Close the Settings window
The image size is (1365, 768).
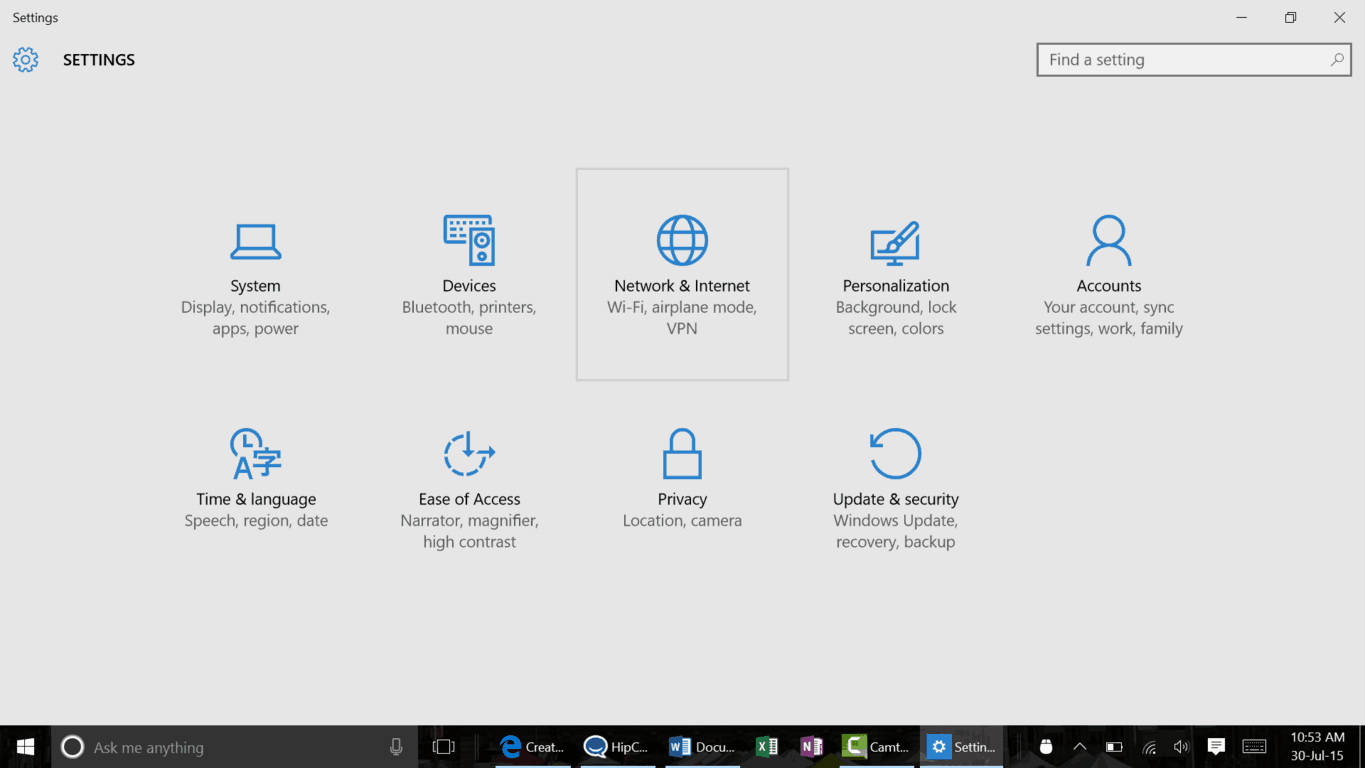pyautogui.click(x=1339, y=17)
